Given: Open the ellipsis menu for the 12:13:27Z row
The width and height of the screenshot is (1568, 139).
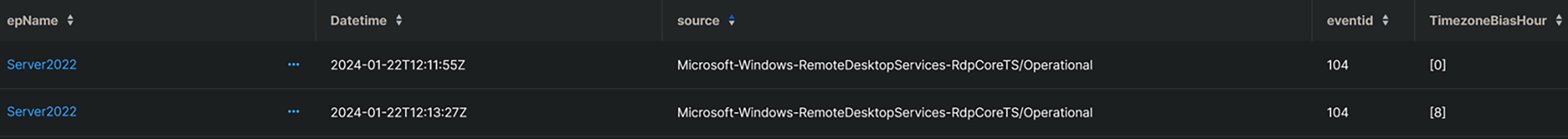Looking at the screenshot, I should click(x=293, y=112).
